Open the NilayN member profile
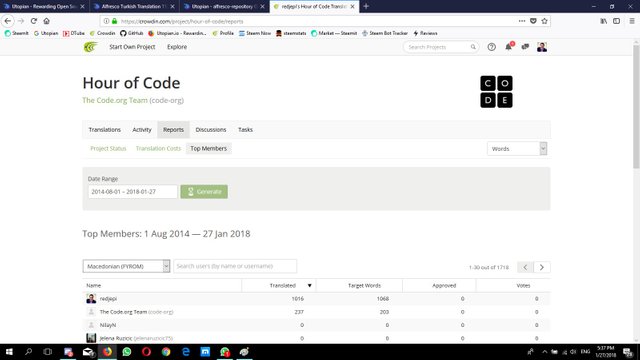 click(108, 325)
